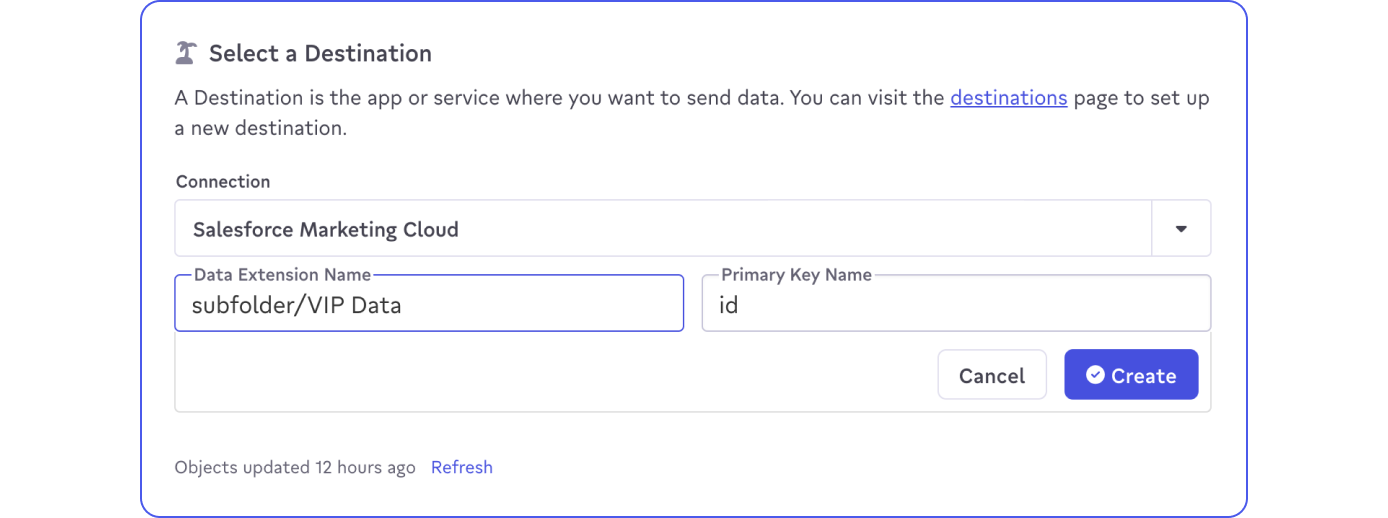
Task: Click the checkmark icon inside the Create button
Action: [1095, 375]
